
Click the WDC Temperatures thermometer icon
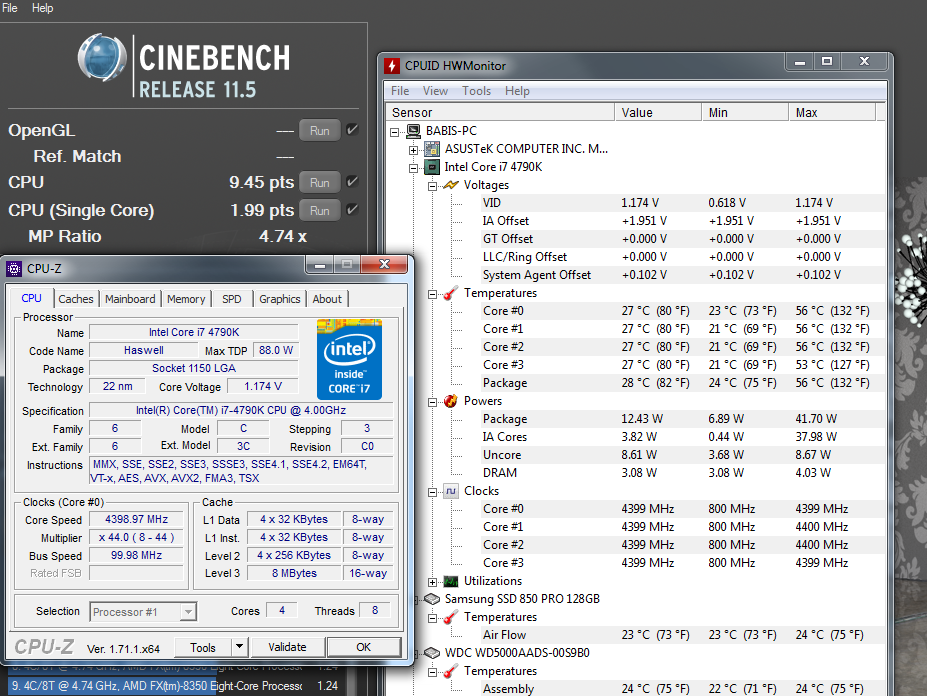(451, 671)
